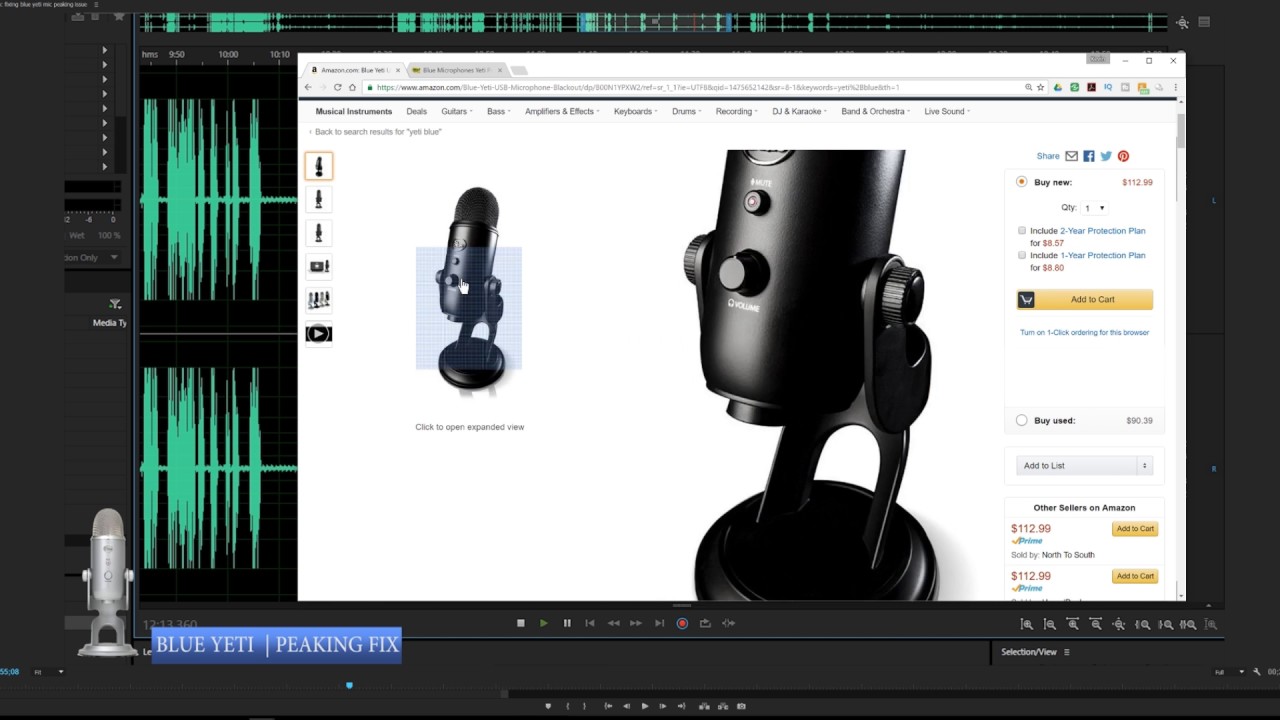
Task: Share product on Pinterest
Action: point(1123,156)
